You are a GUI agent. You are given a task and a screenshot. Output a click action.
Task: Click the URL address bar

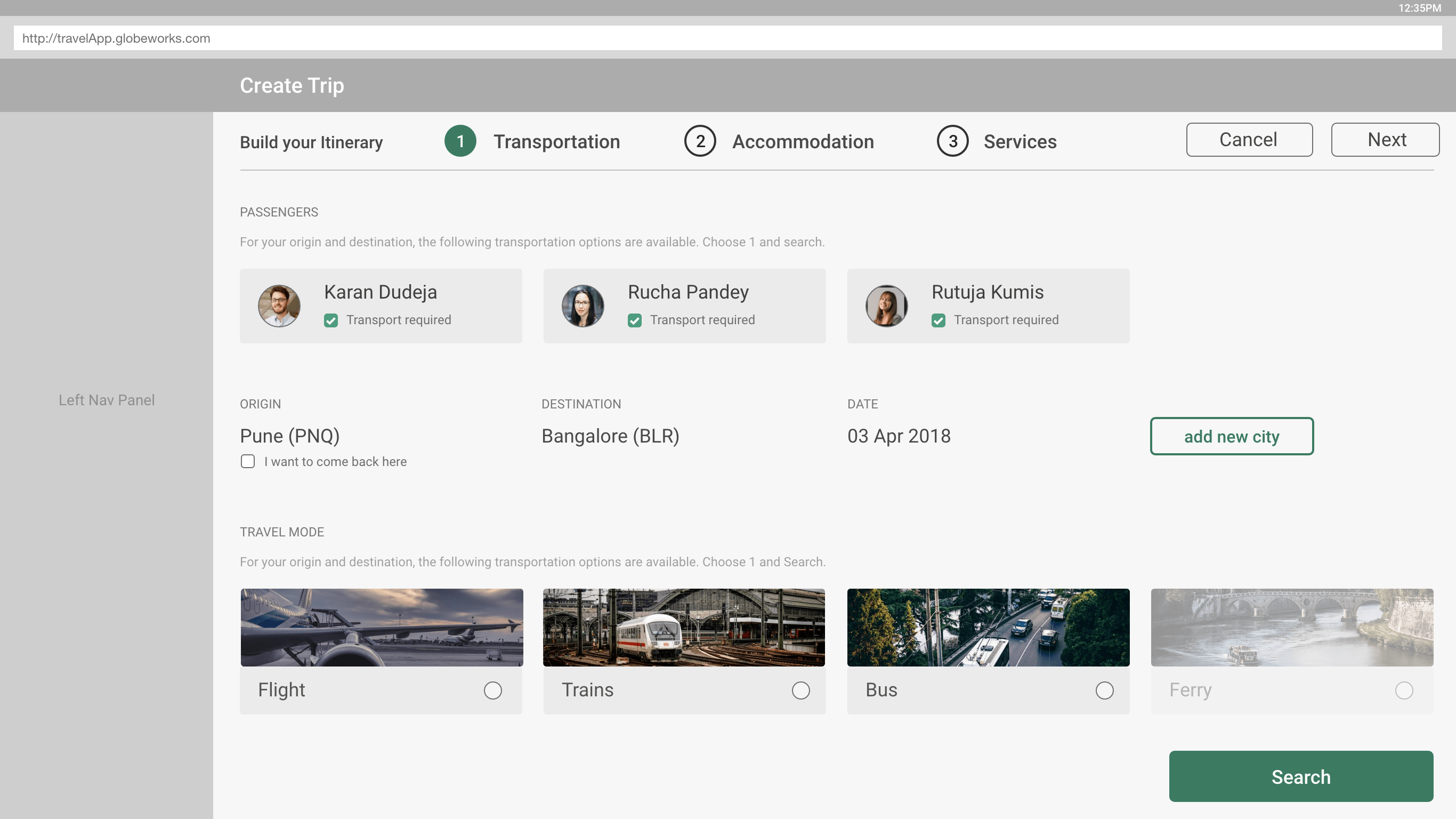pyautogui.click(x=727, y=38)
